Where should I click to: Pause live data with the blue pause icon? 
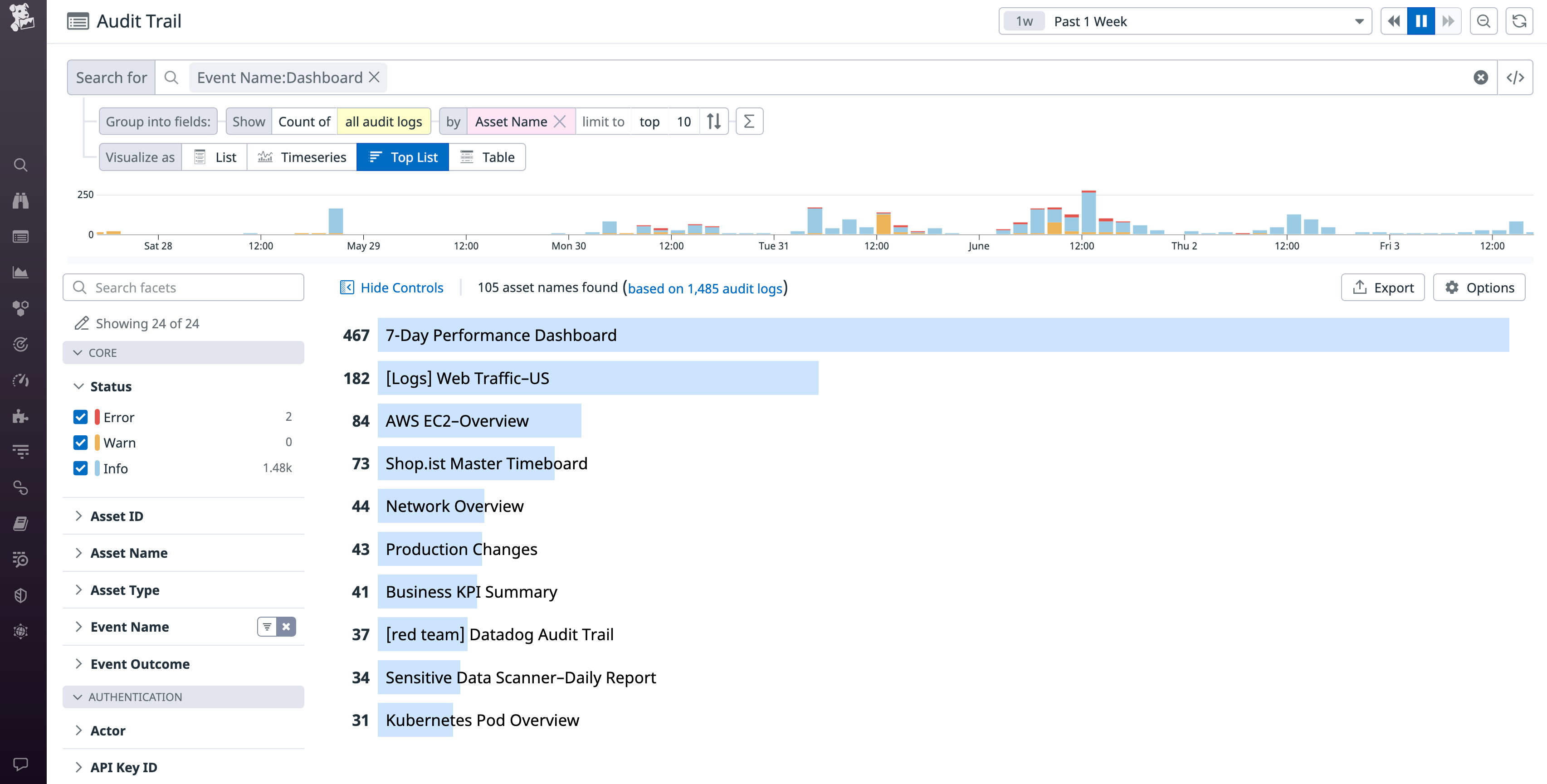pyautogui.click(x=1420, y=21)
